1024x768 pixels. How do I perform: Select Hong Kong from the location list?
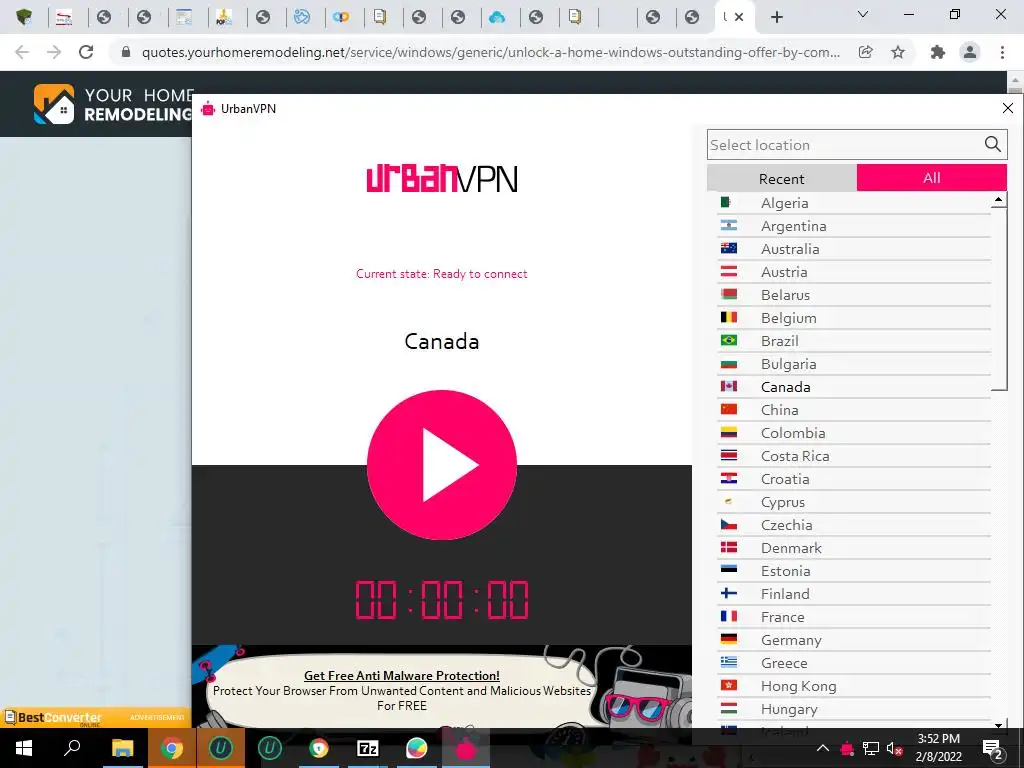[854, 686]
